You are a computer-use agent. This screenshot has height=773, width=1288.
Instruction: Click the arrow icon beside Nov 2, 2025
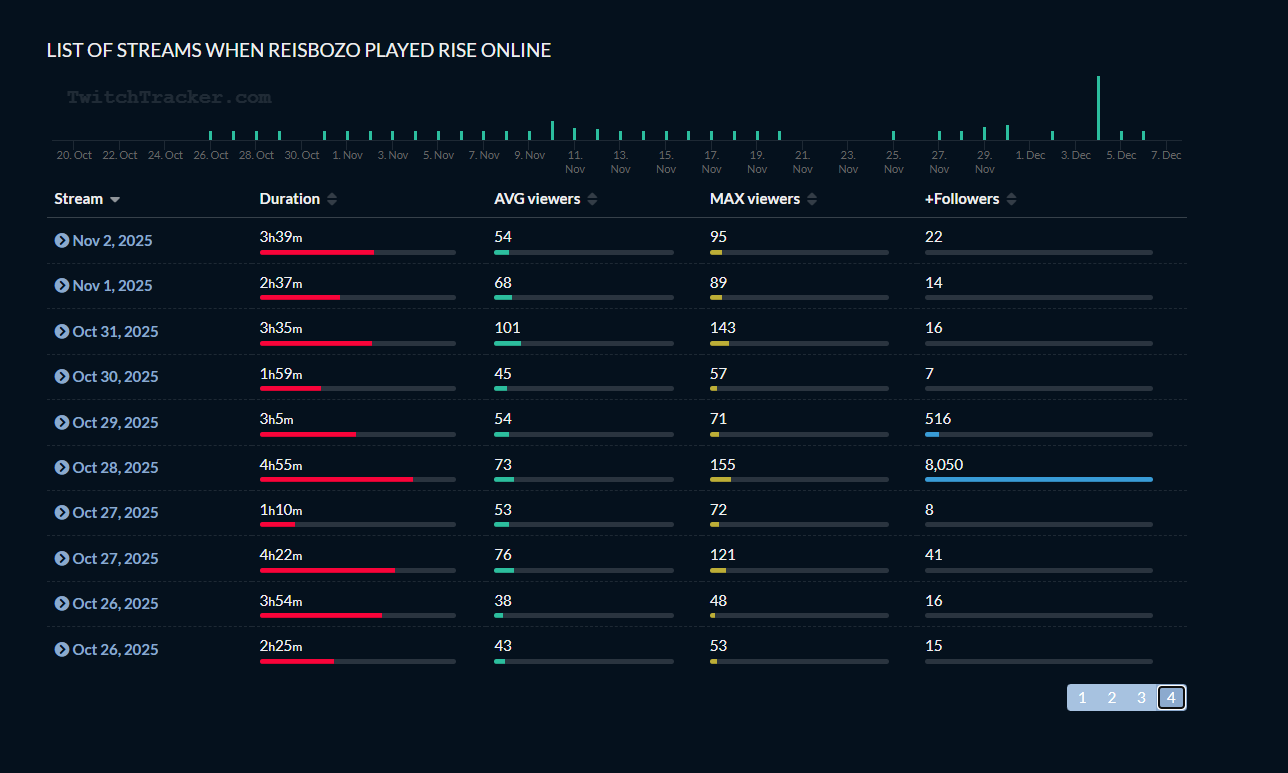click(x=61, y=240)
